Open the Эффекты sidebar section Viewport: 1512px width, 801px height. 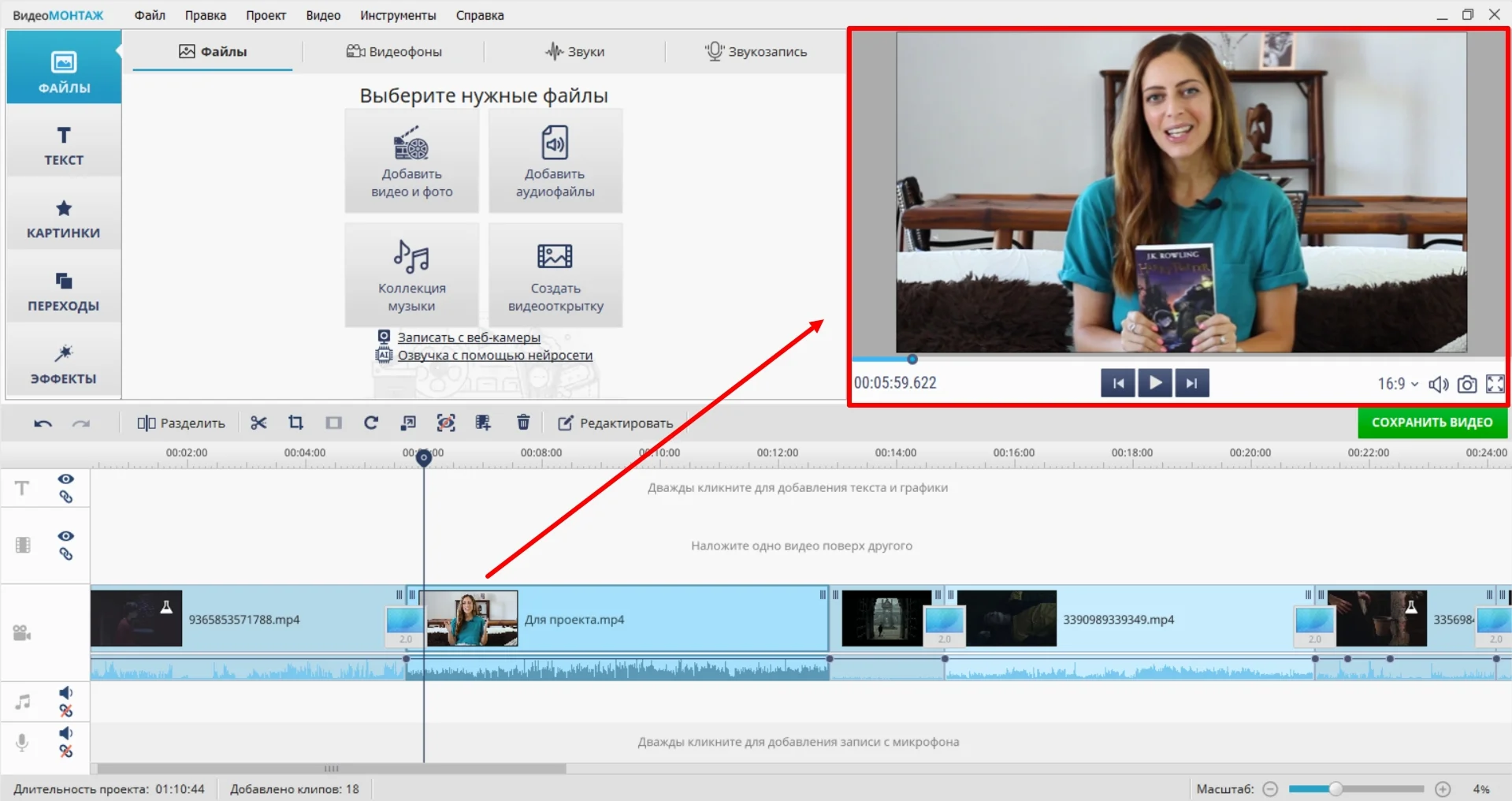coord(64,363)
